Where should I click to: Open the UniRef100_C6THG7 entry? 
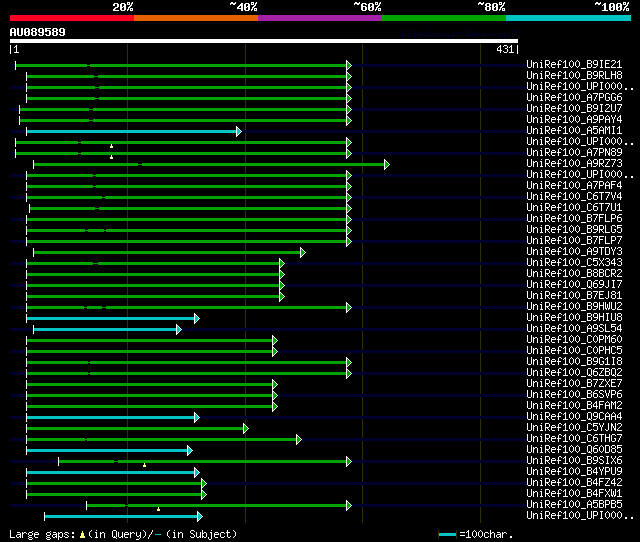pos(574,439)
